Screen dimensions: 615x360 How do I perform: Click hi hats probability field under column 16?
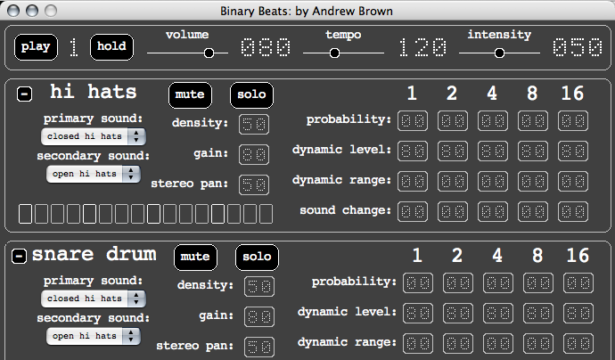pos(573,121)
